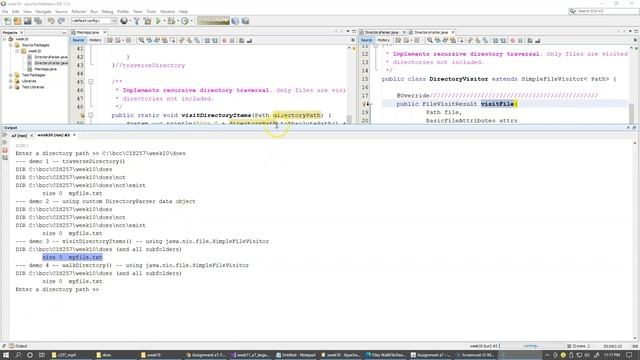Click the Debug Project toolbar icon

pyautogui.click(x=171, y=21)
